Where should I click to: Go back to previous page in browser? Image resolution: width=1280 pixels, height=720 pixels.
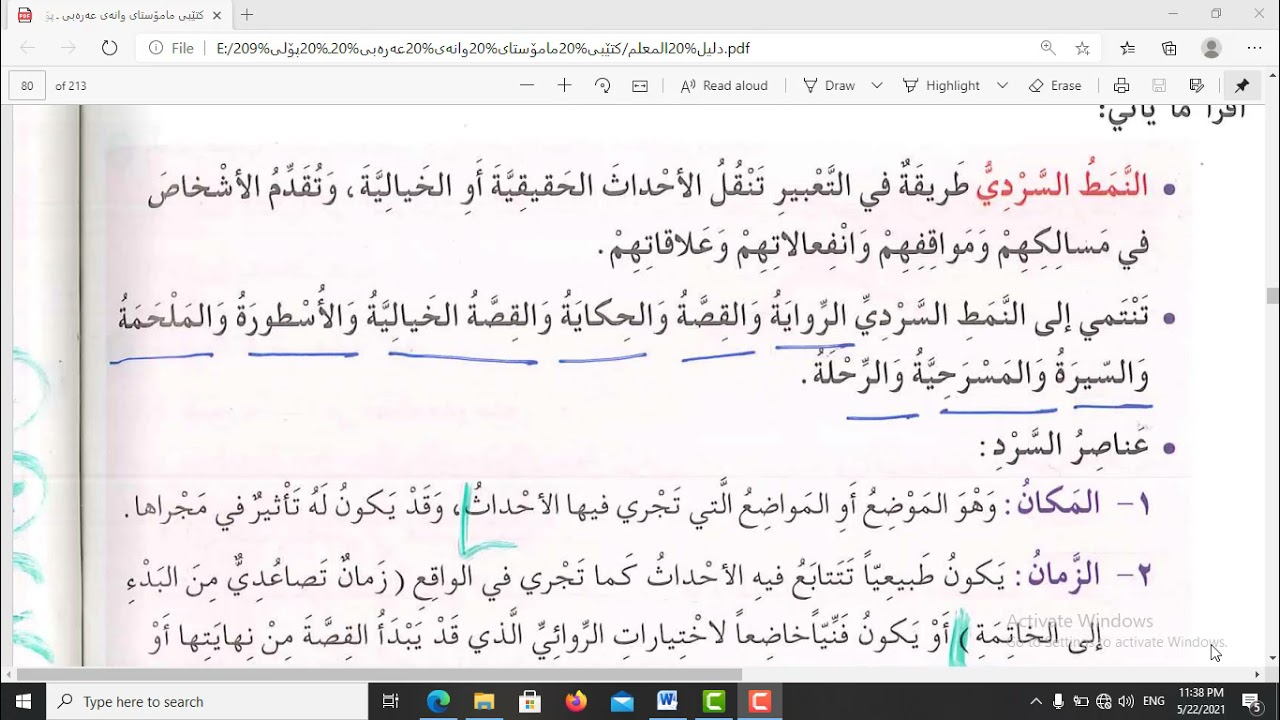tap(27, 48)
